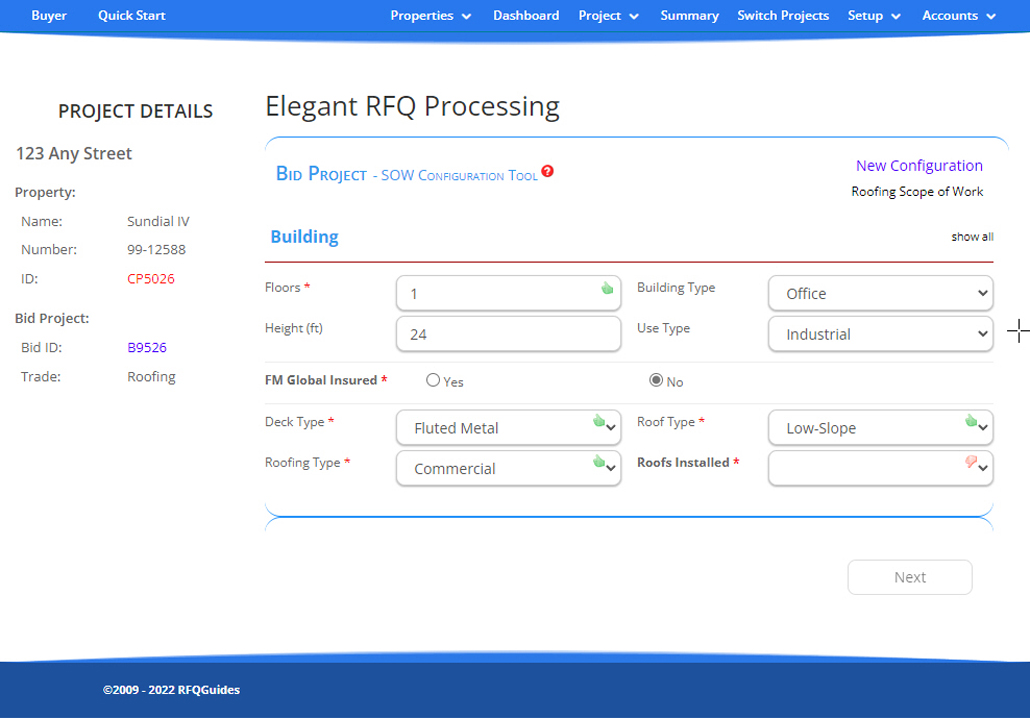Open the Roofing Type dropdown
The height and width of the screenshot is (719, 1030).
(x=508, y=469)
